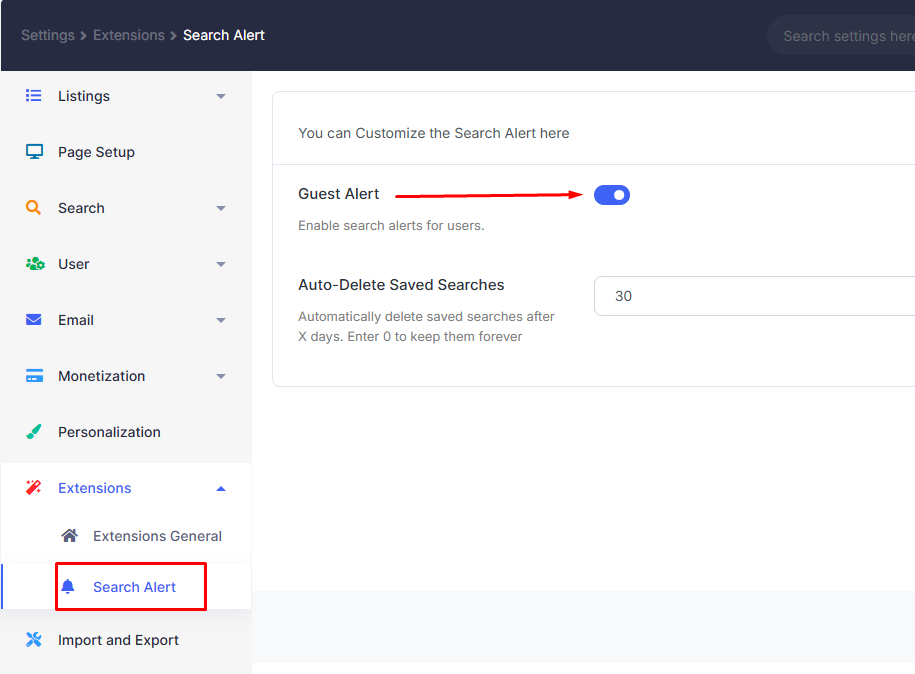Open Page Setup settings
The width and height of the screenshot is (915, 674).
(x=96, y=152)
